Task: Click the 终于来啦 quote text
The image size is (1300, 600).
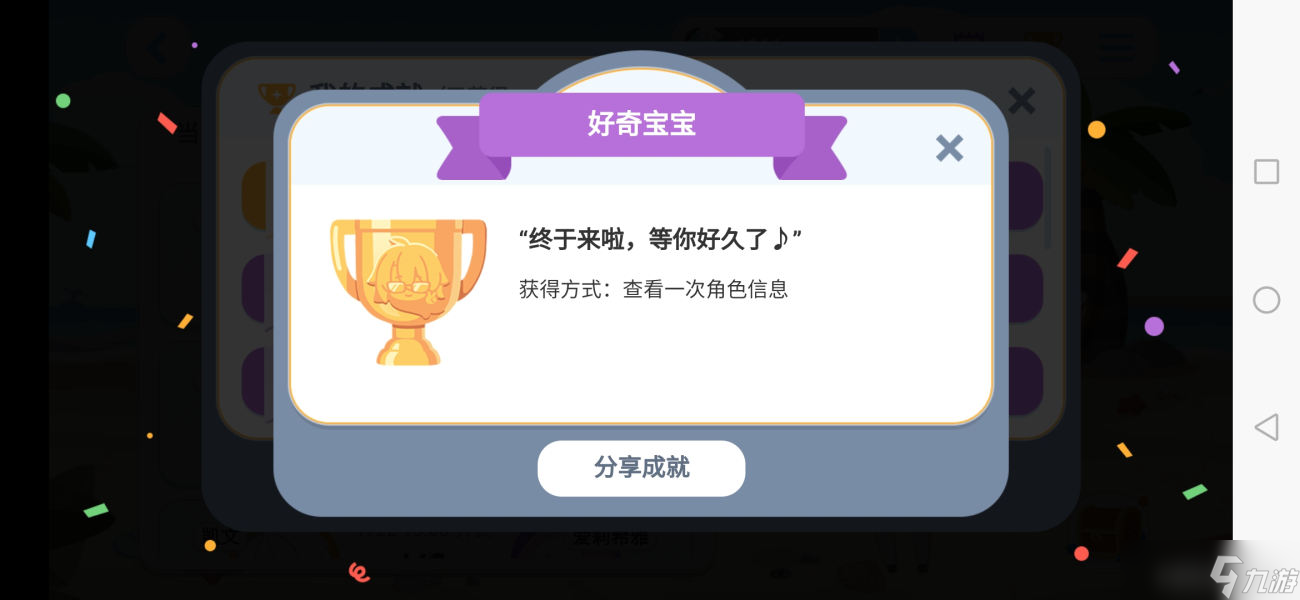Action: click(x=660, y=240)
